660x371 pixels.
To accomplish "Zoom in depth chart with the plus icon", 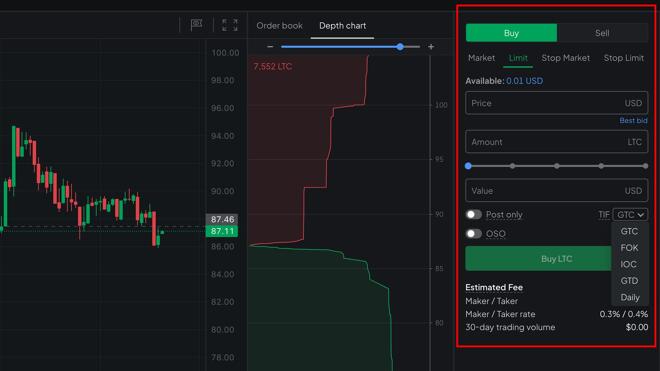I will pos(431,47).
